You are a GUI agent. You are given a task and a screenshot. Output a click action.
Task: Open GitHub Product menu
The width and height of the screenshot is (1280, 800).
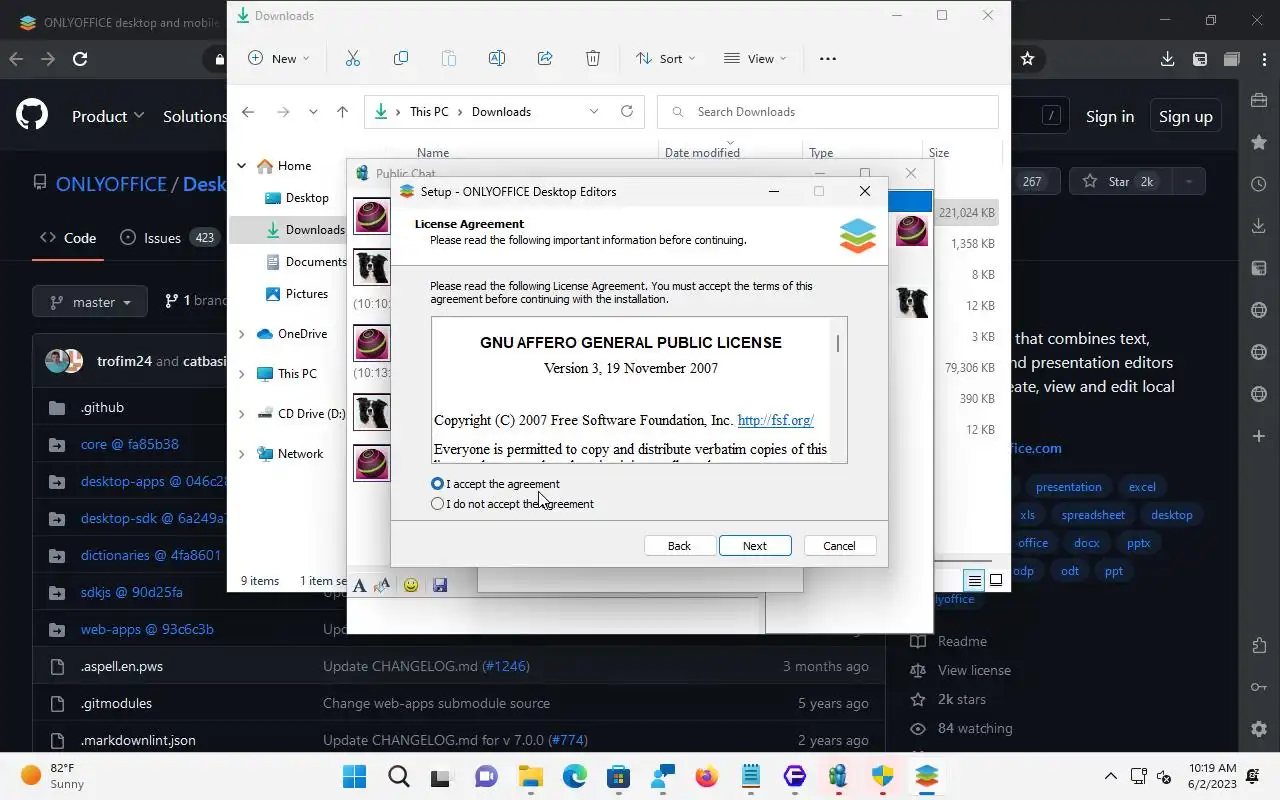pos(108,117)
